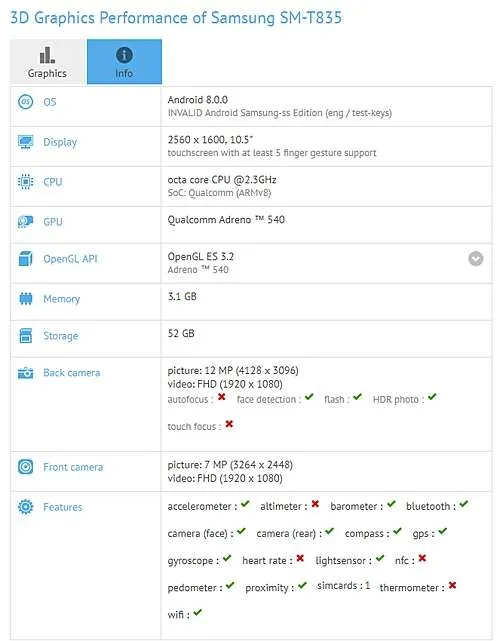Click the bluetooth green check mark
500x641 pixels.
(464, 504)
